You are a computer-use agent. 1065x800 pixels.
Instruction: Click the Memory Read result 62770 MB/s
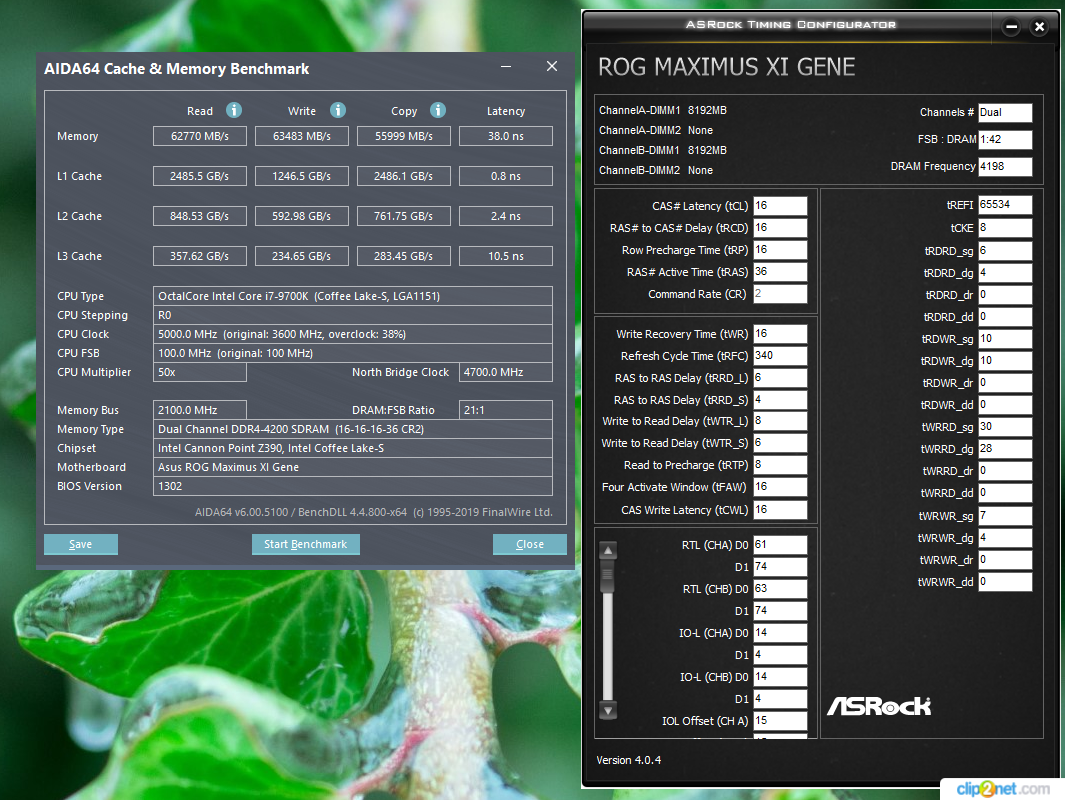pos(200,136)
